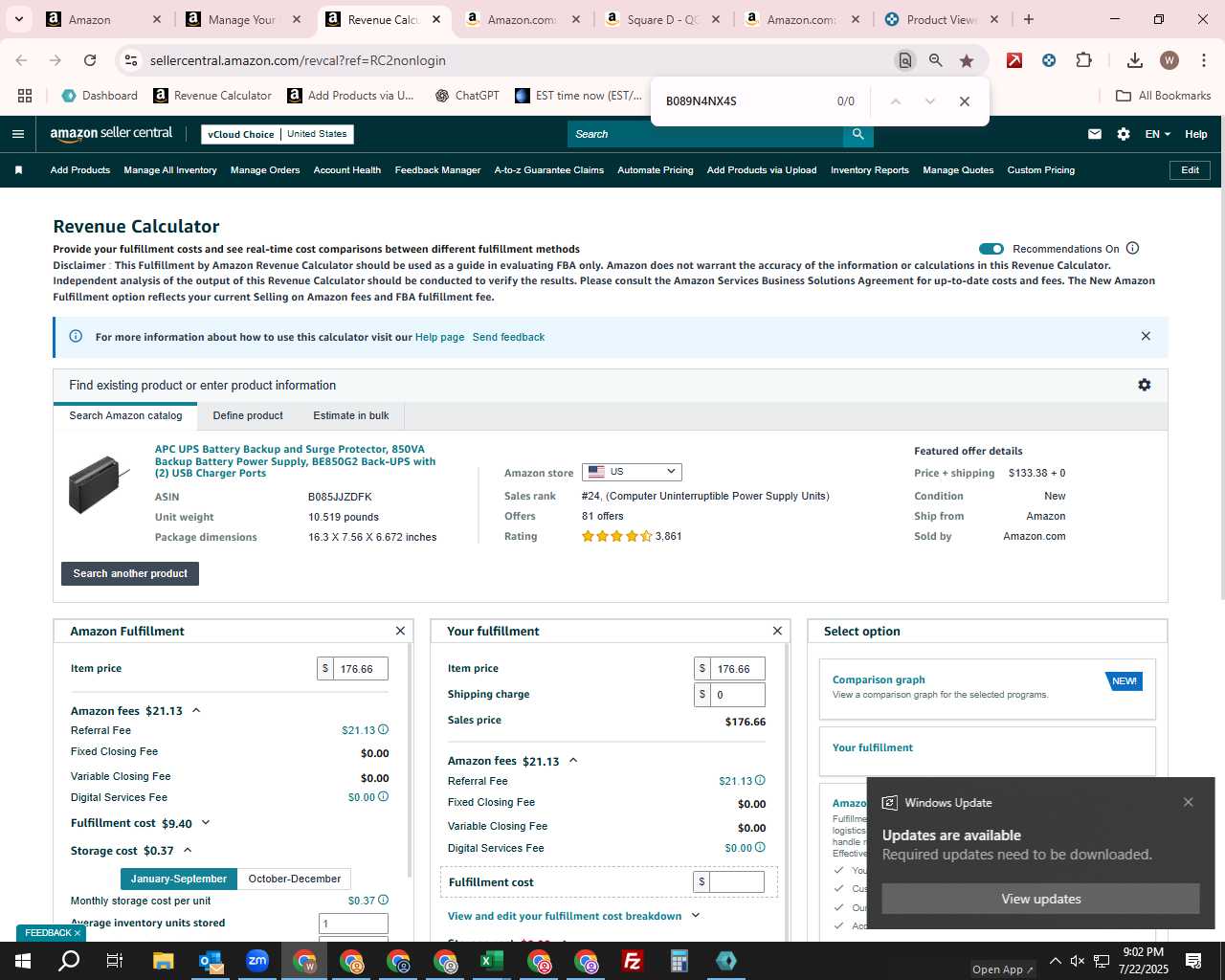Collapse Amazon fees in Your fulfillment panel
This screenshot has width=1225, height=980.
(x=573, y=761)
